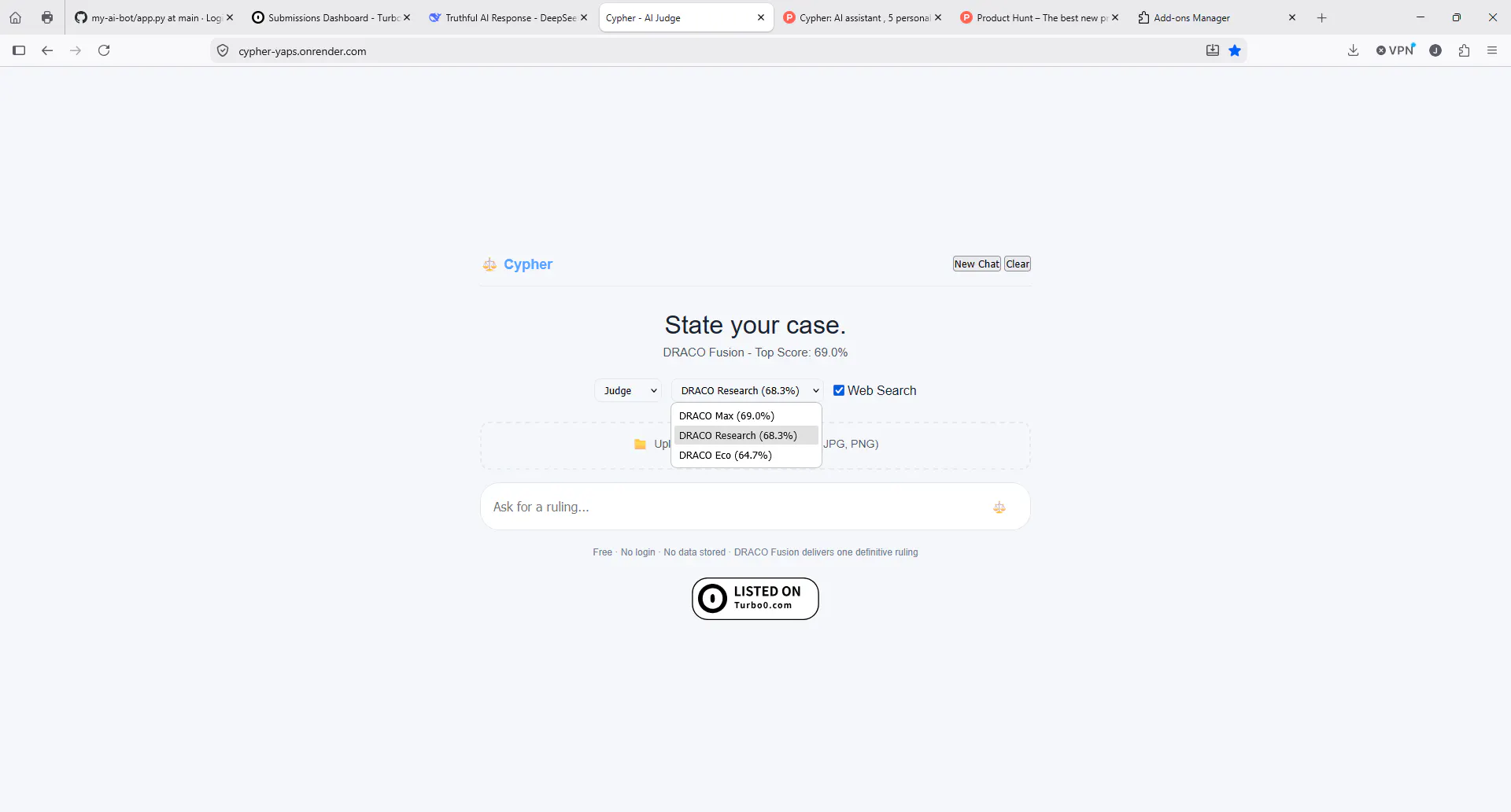1511x812 pixels.
Task: Open the shield site protection icon
Action: click(223, 51)
